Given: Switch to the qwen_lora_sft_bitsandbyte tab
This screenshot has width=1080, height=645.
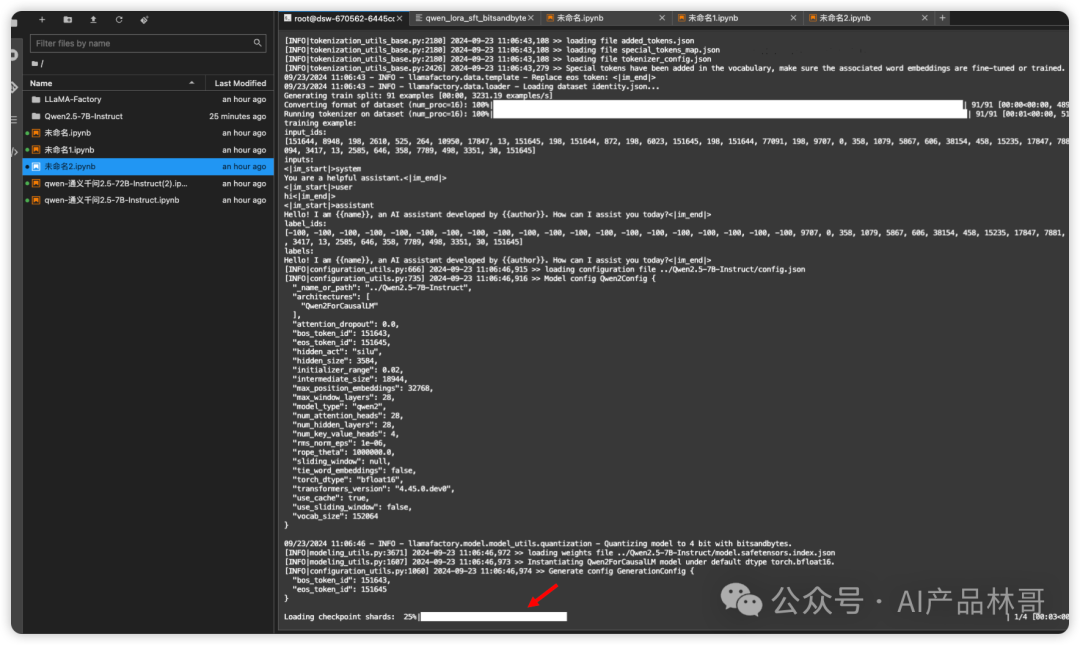Looking at the screenshot, I should [476, 19].
